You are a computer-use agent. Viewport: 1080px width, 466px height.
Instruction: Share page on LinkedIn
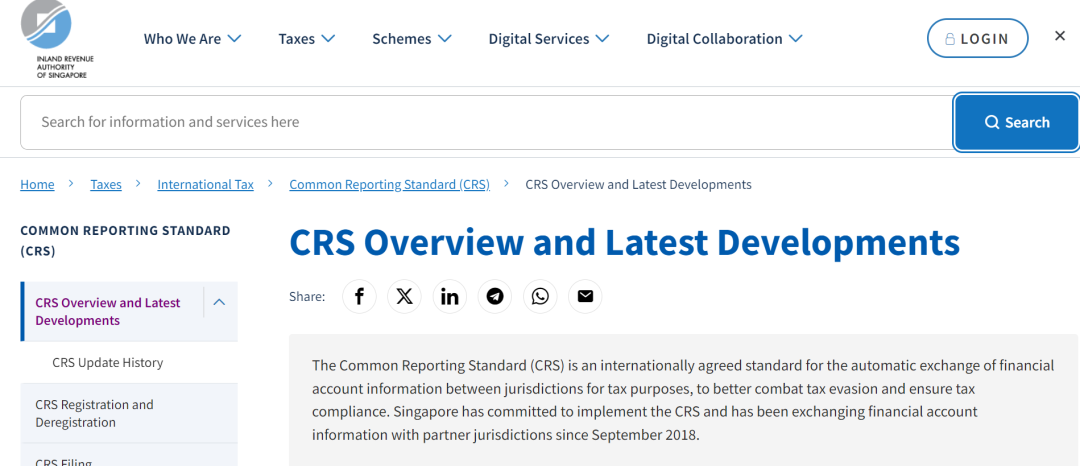[x=450, y=297]
